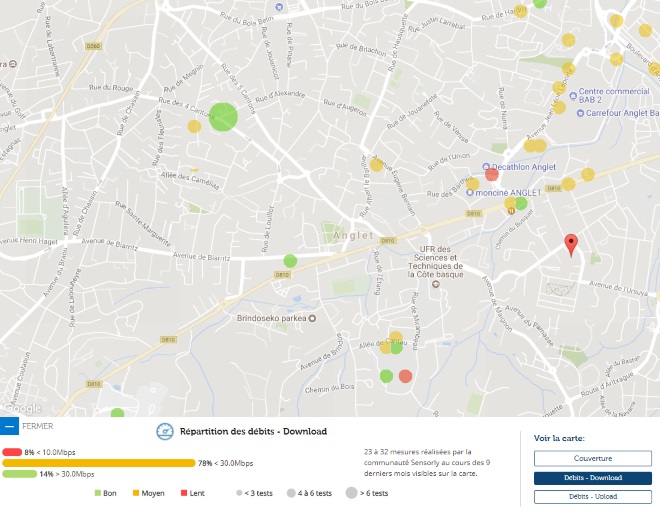Click the green 14% speed bar
This screenshot has width=660, height=518.
point(19,474)
